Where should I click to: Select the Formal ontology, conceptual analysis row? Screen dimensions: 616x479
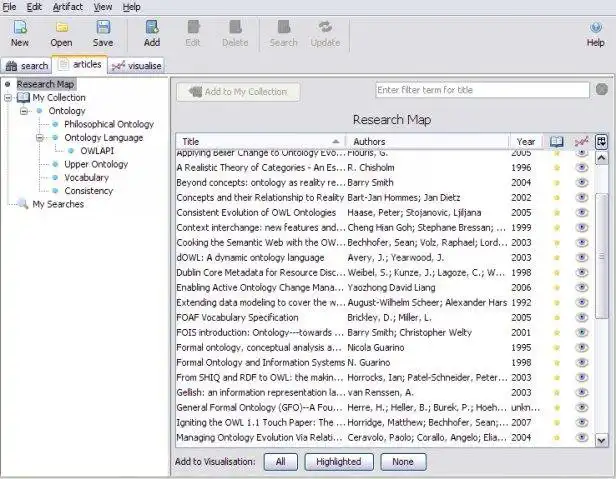[385, 348]
